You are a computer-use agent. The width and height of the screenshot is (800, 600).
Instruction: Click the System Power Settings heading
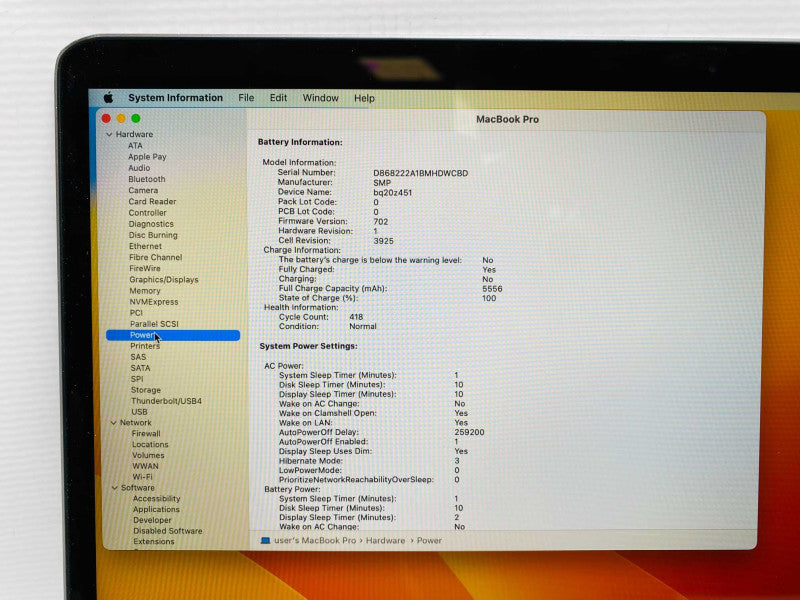tap(308, 346)
